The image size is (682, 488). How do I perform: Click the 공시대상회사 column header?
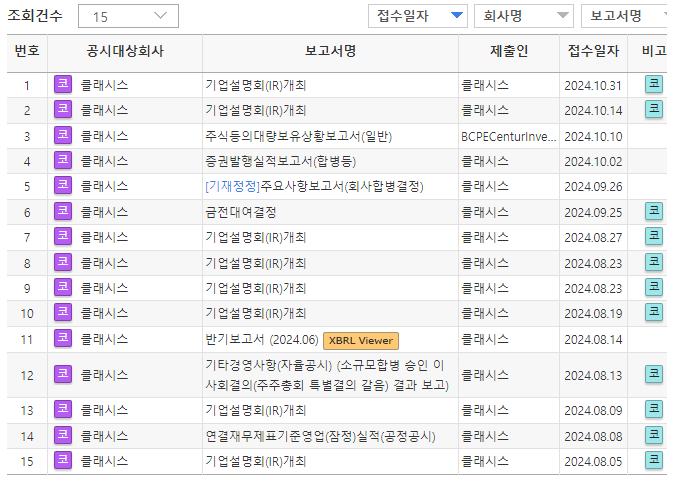click(125, 51)
